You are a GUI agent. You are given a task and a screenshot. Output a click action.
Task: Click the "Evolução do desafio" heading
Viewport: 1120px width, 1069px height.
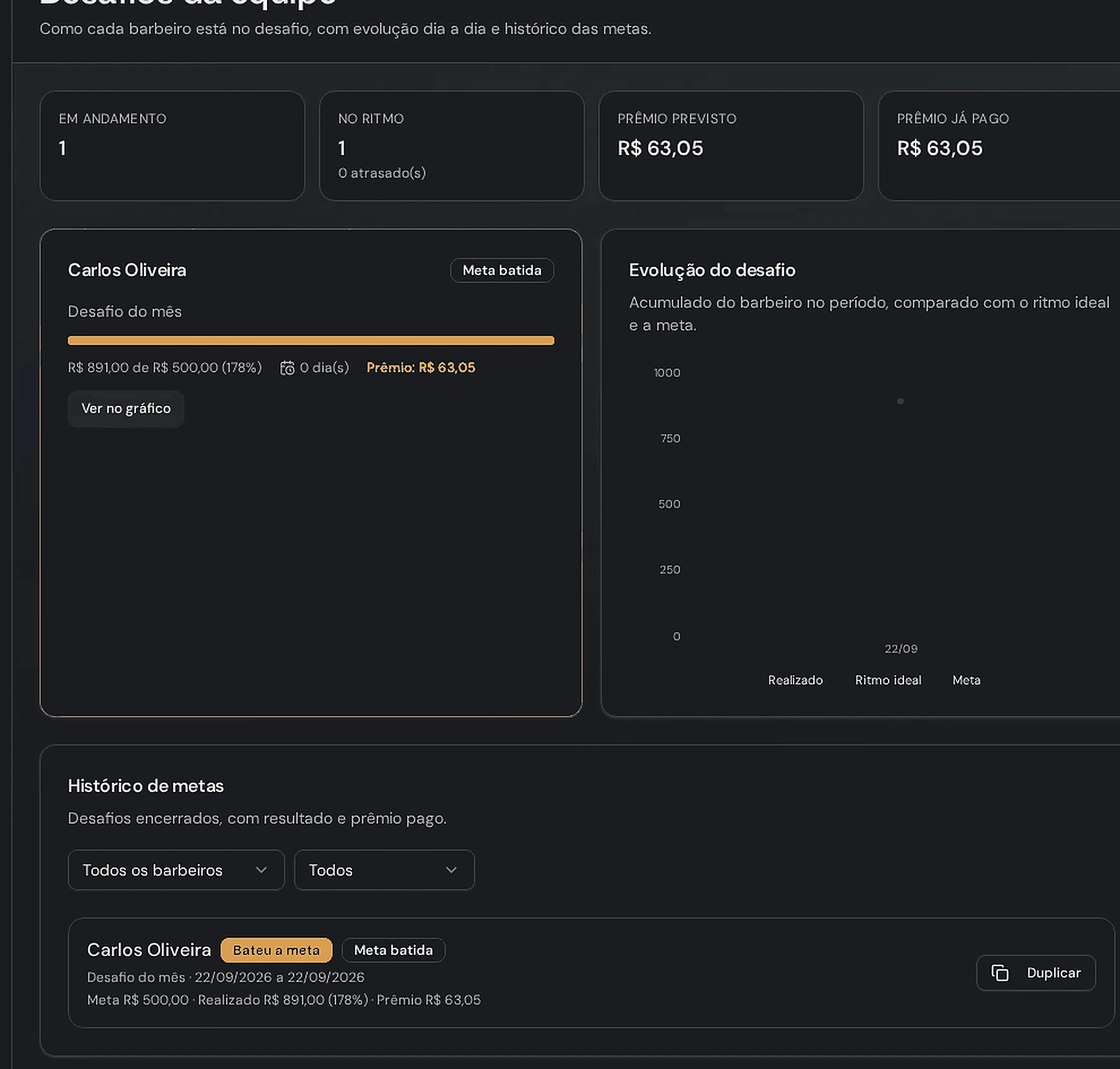tap(712, 270)
